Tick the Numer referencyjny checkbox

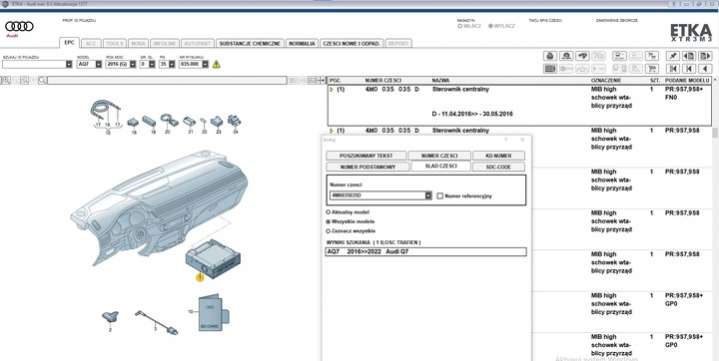point(440,196)
